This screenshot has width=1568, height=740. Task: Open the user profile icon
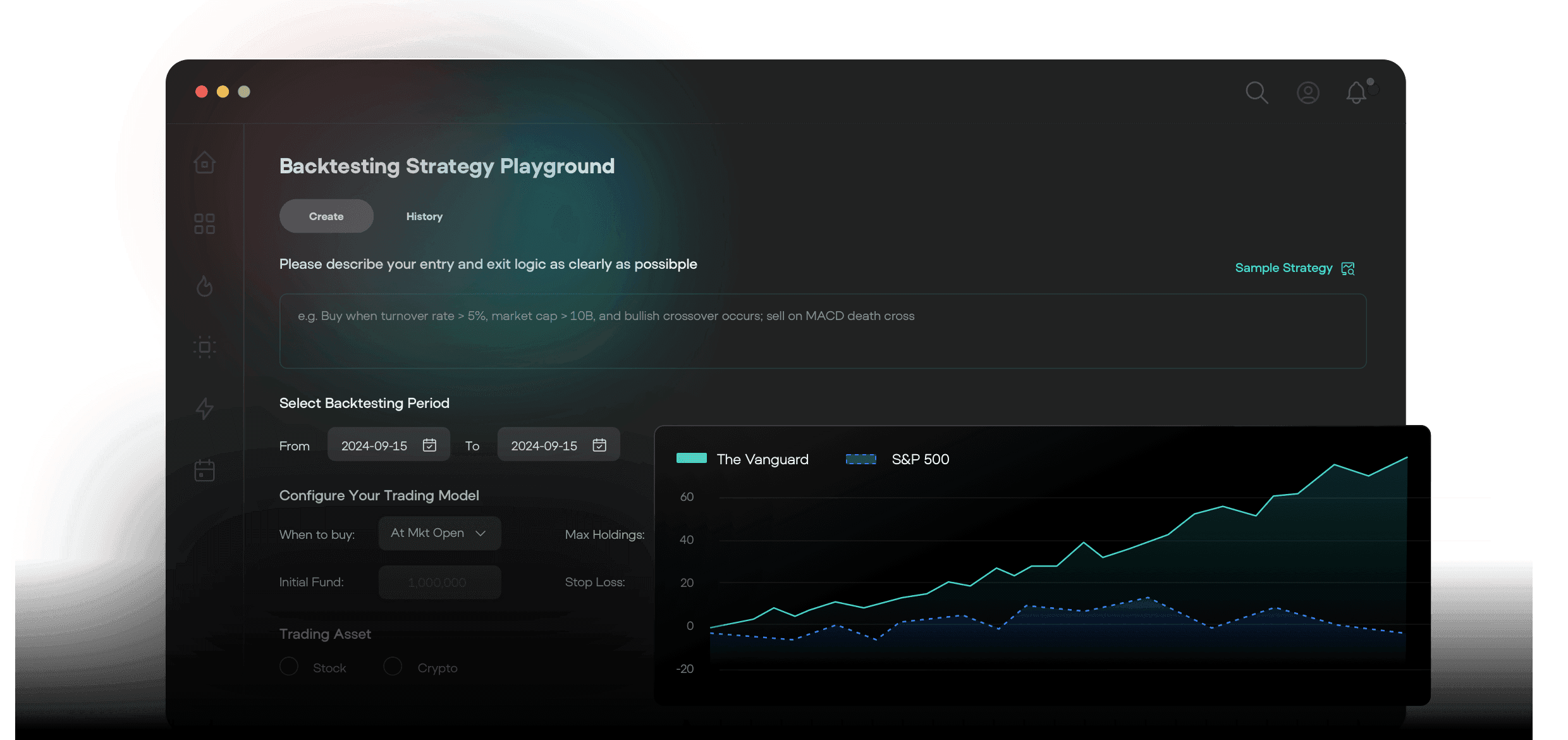[1308, 93]
